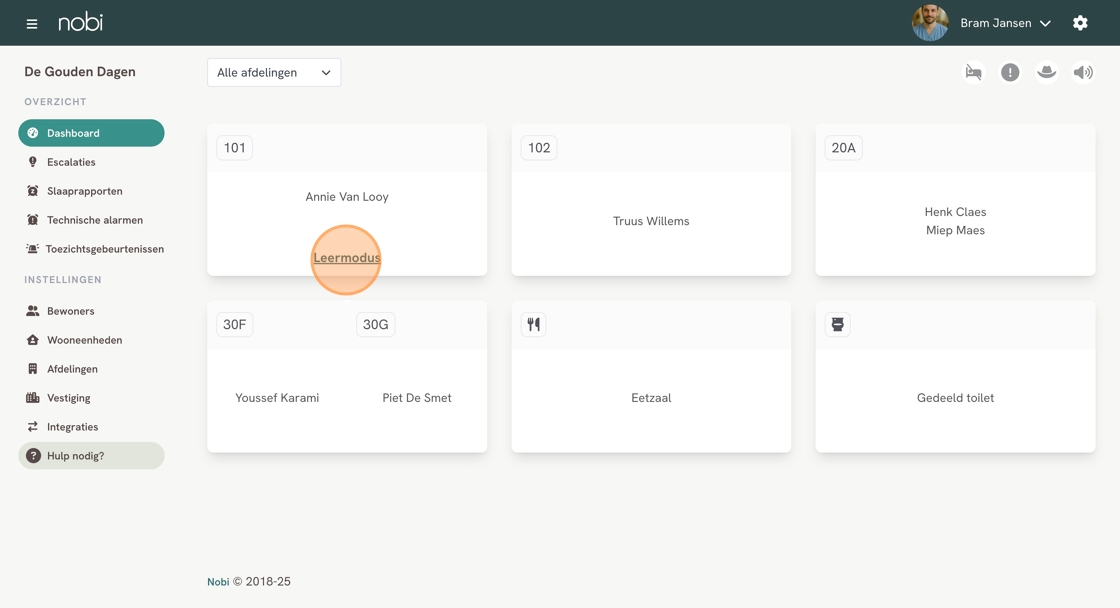Open Slaaprapporten from the sidebar
1120x608 pixels.
[84, 191]
